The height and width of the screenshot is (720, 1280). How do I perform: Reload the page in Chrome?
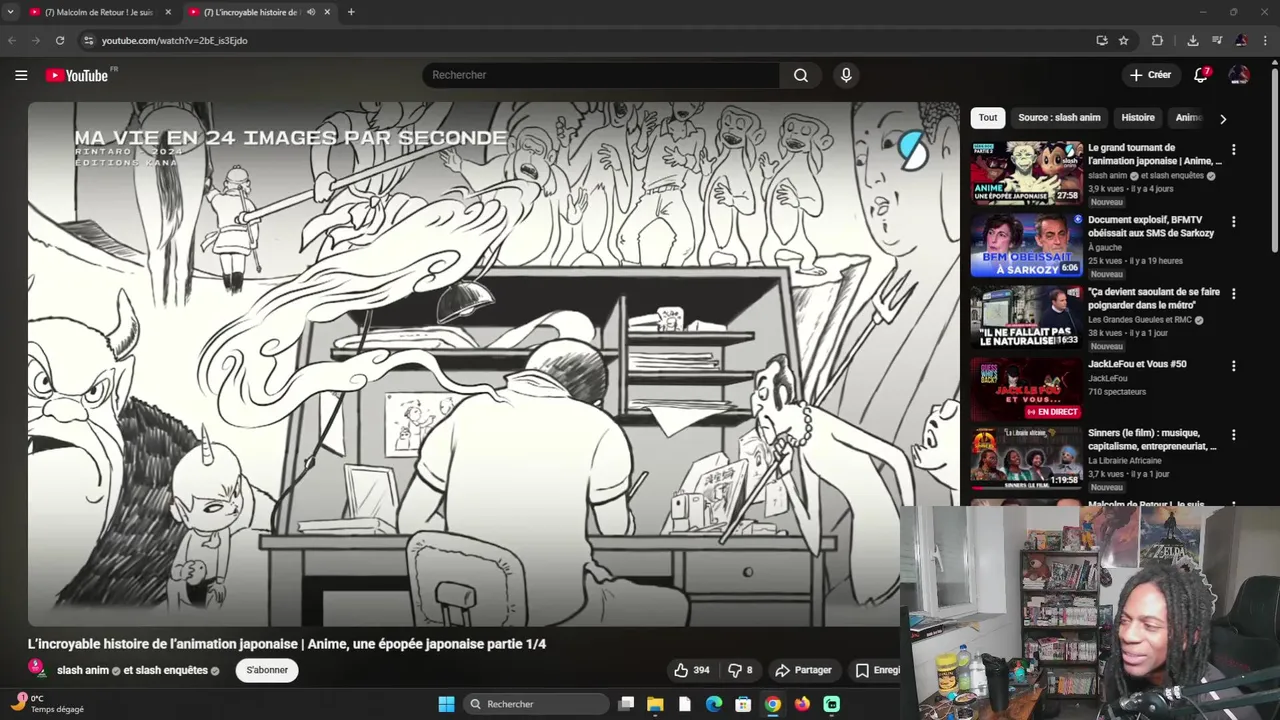(60, 40)
